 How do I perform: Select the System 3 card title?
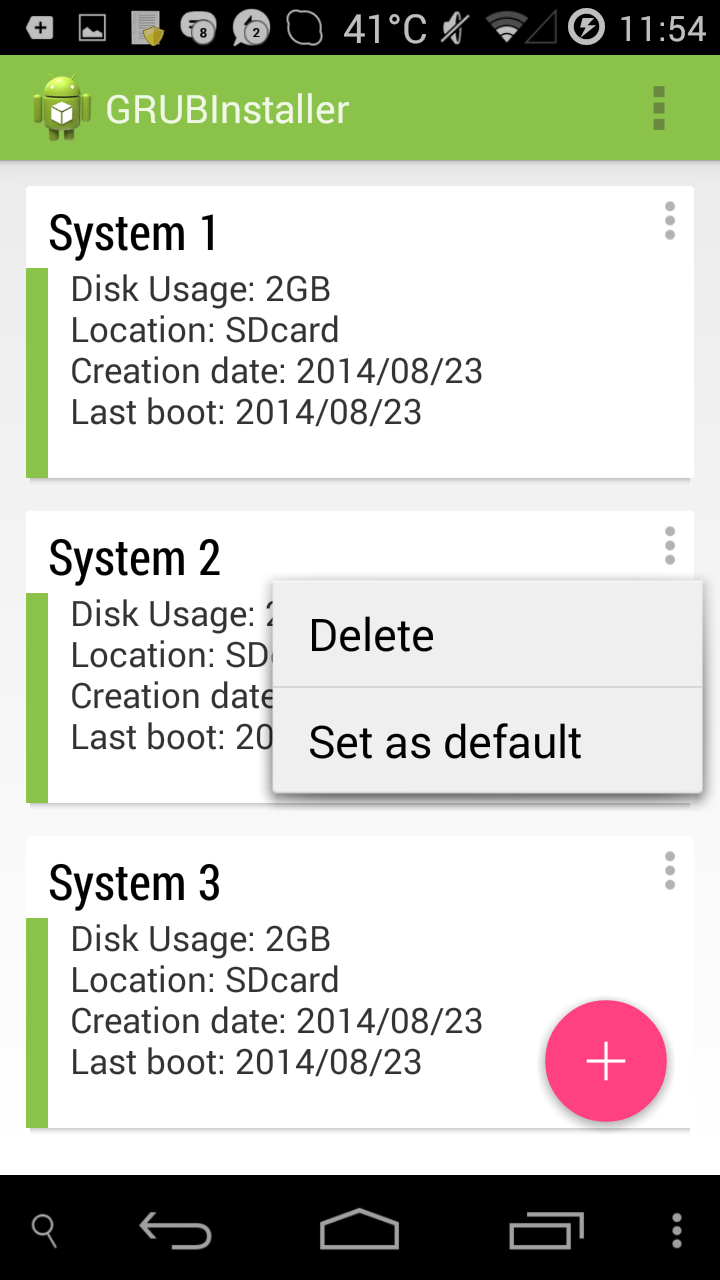[134, 883]
